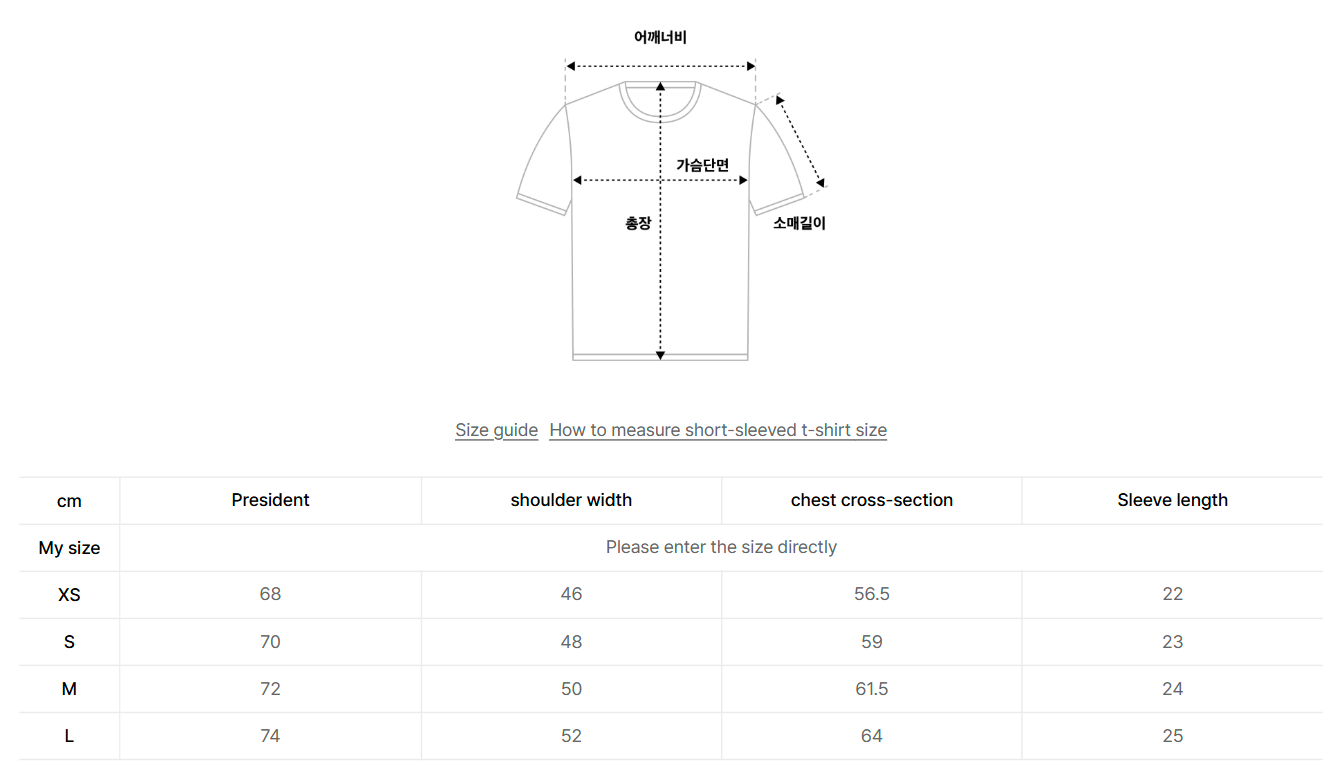The width and height of the screenshot is (1338, 778).
Task: Select the M row label
Action: click(x=69, y=688)
